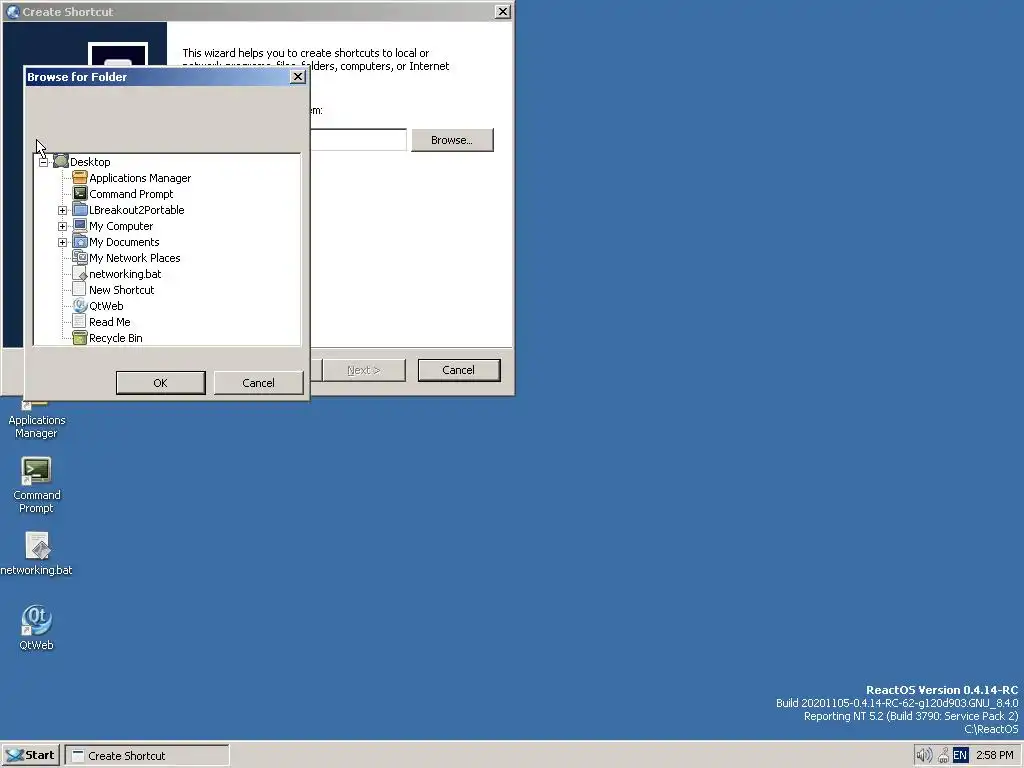Click the My Documents icon in the tree
Image resolution: width=1024 pixels, height=768 pixels.
click(80, 242)
